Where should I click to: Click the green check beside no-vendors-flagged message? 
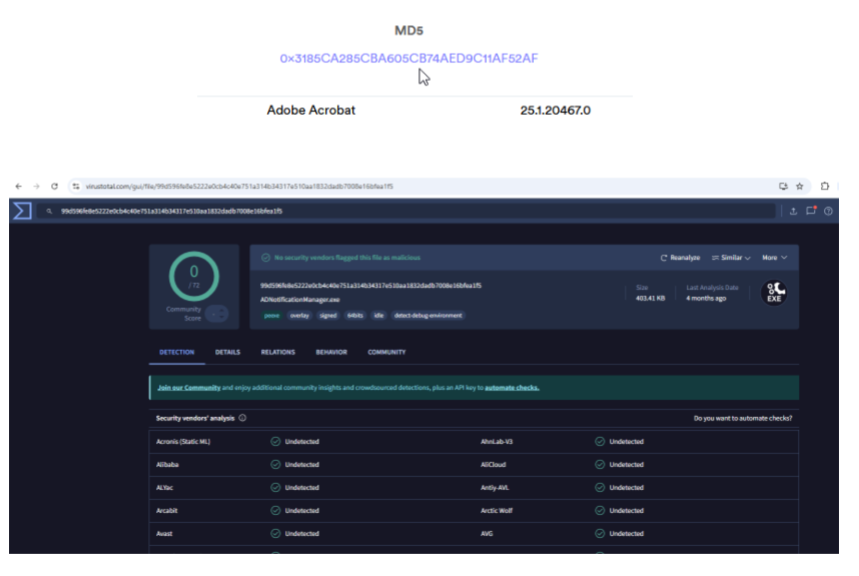[x=266, y=258]
